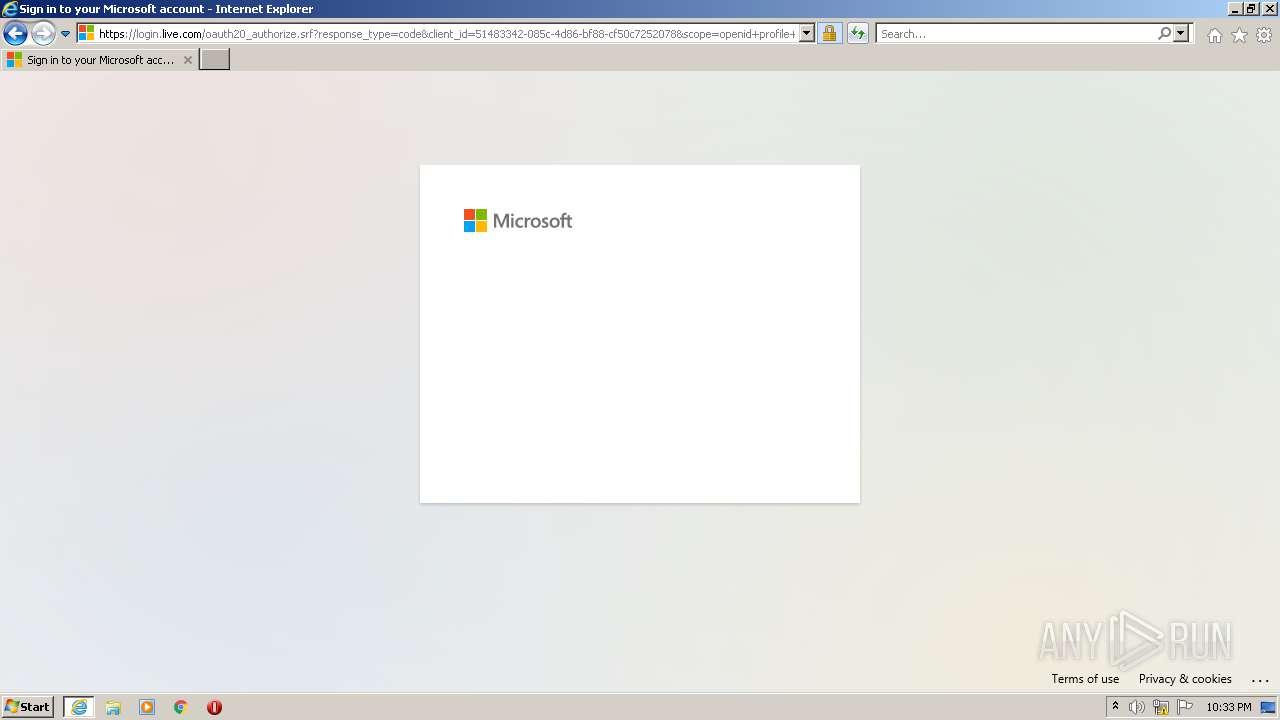Screen dimensions: 1280x720
Task: Expand the address bar autocomplete dropdown
Action: click(807, 34)
